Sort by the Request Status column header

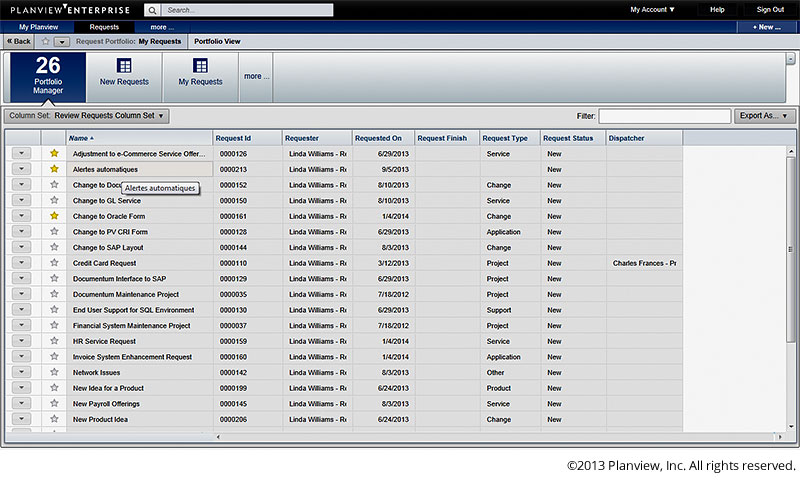[x=573, y=138]
